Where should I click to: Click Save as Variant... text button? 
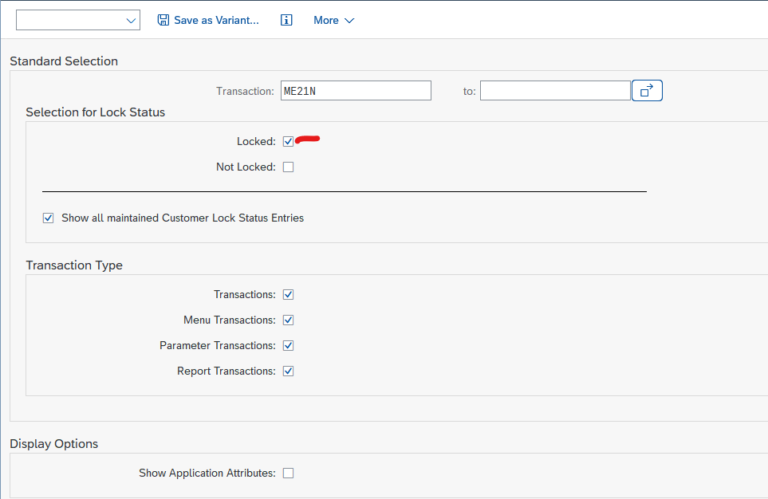point(216,20)
